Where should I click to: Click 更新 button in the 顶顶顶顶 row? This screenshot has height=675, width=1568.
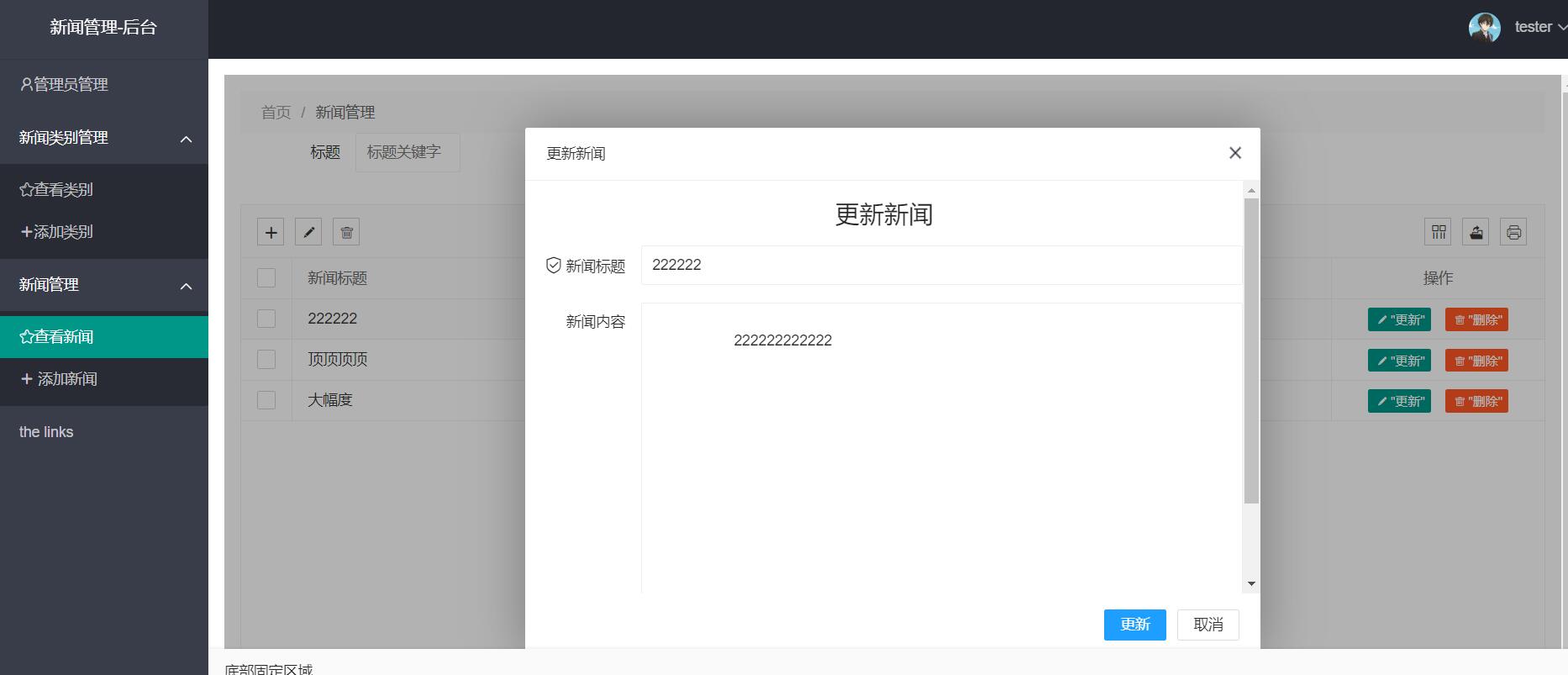pyautogui.click(x=1399, y=361)
